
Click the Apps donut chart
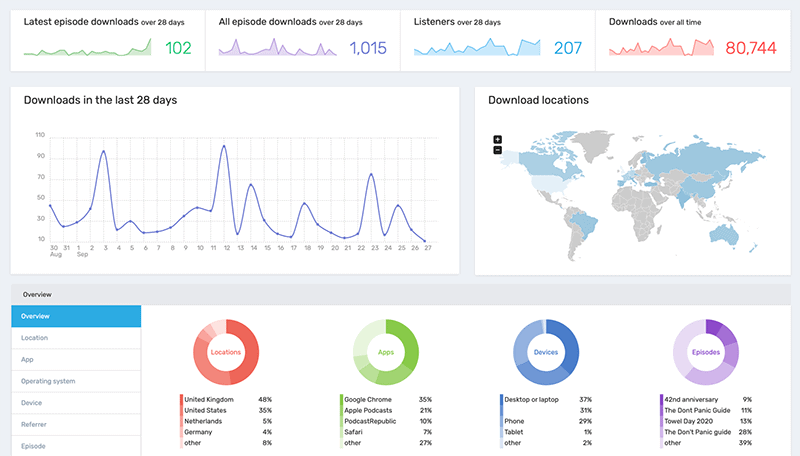tap(386, 352)
